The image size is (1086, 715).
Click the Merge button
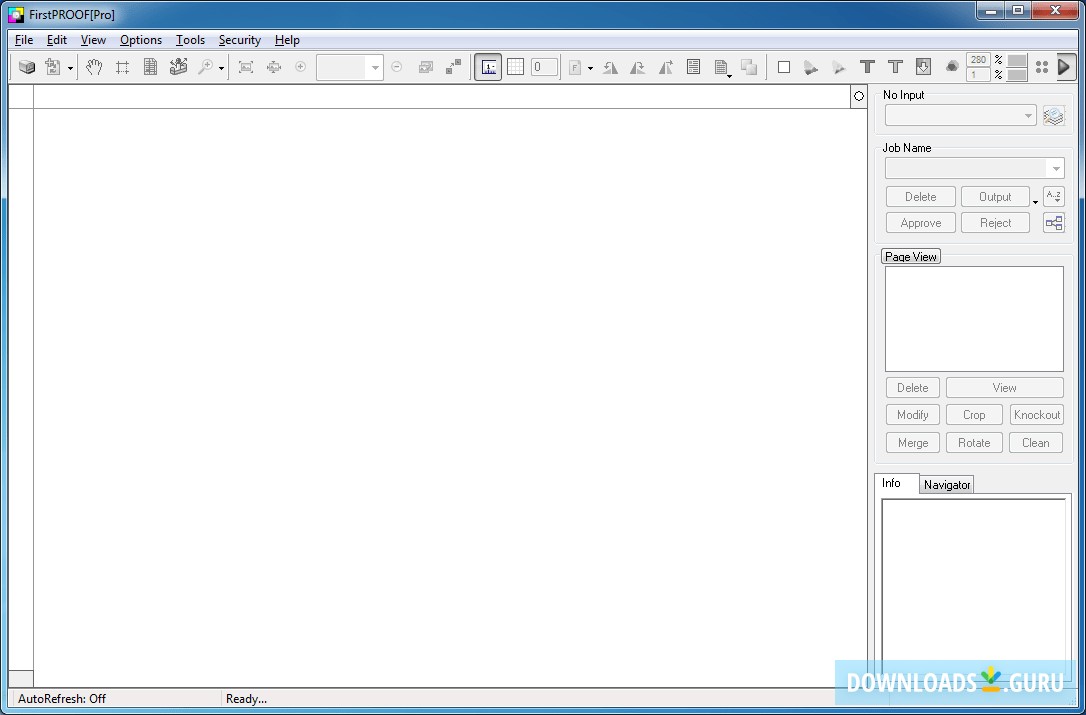point(913,443)
